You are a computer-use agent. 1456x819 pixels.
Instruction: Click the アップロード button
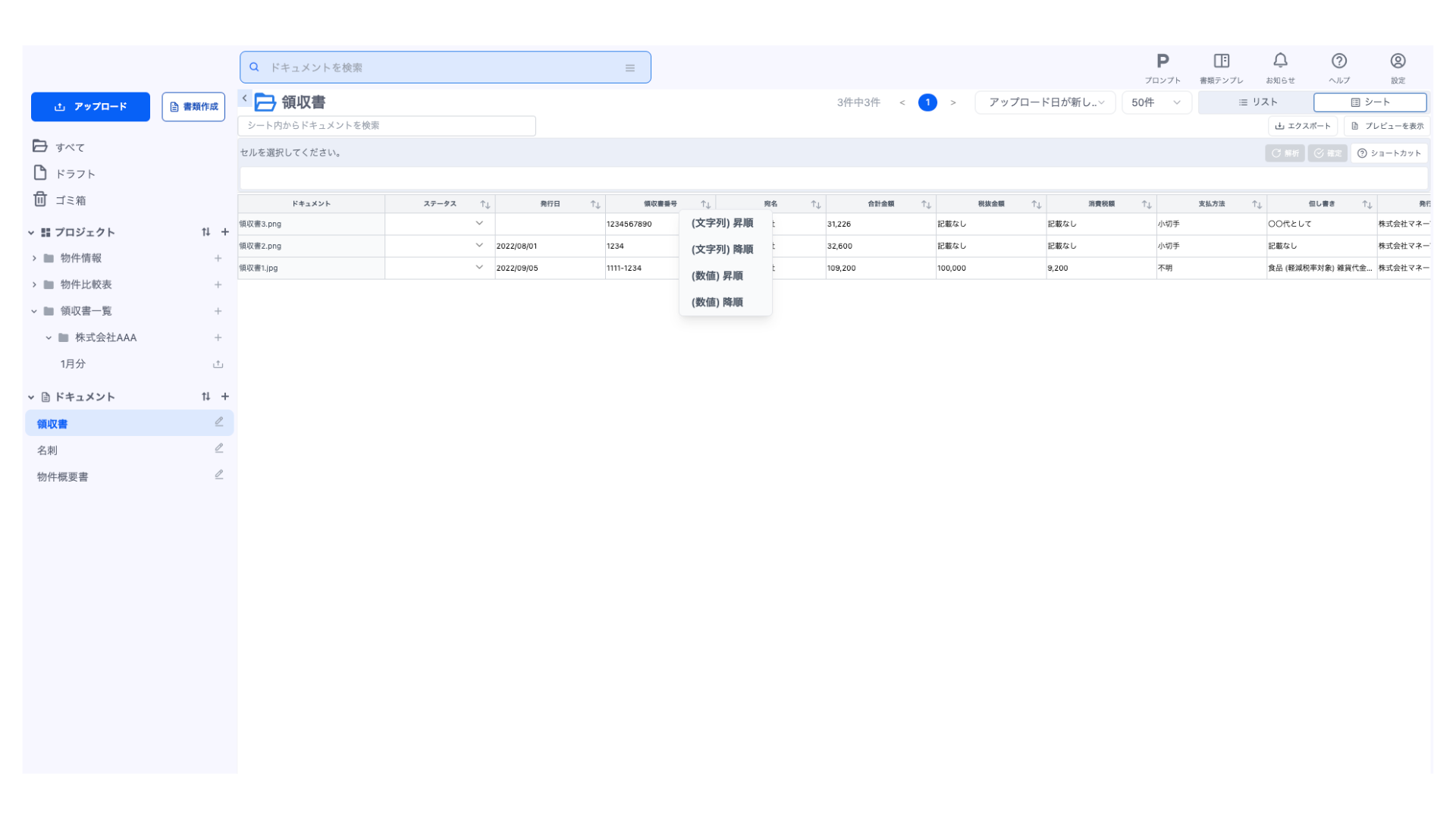(x=90, y=107)
